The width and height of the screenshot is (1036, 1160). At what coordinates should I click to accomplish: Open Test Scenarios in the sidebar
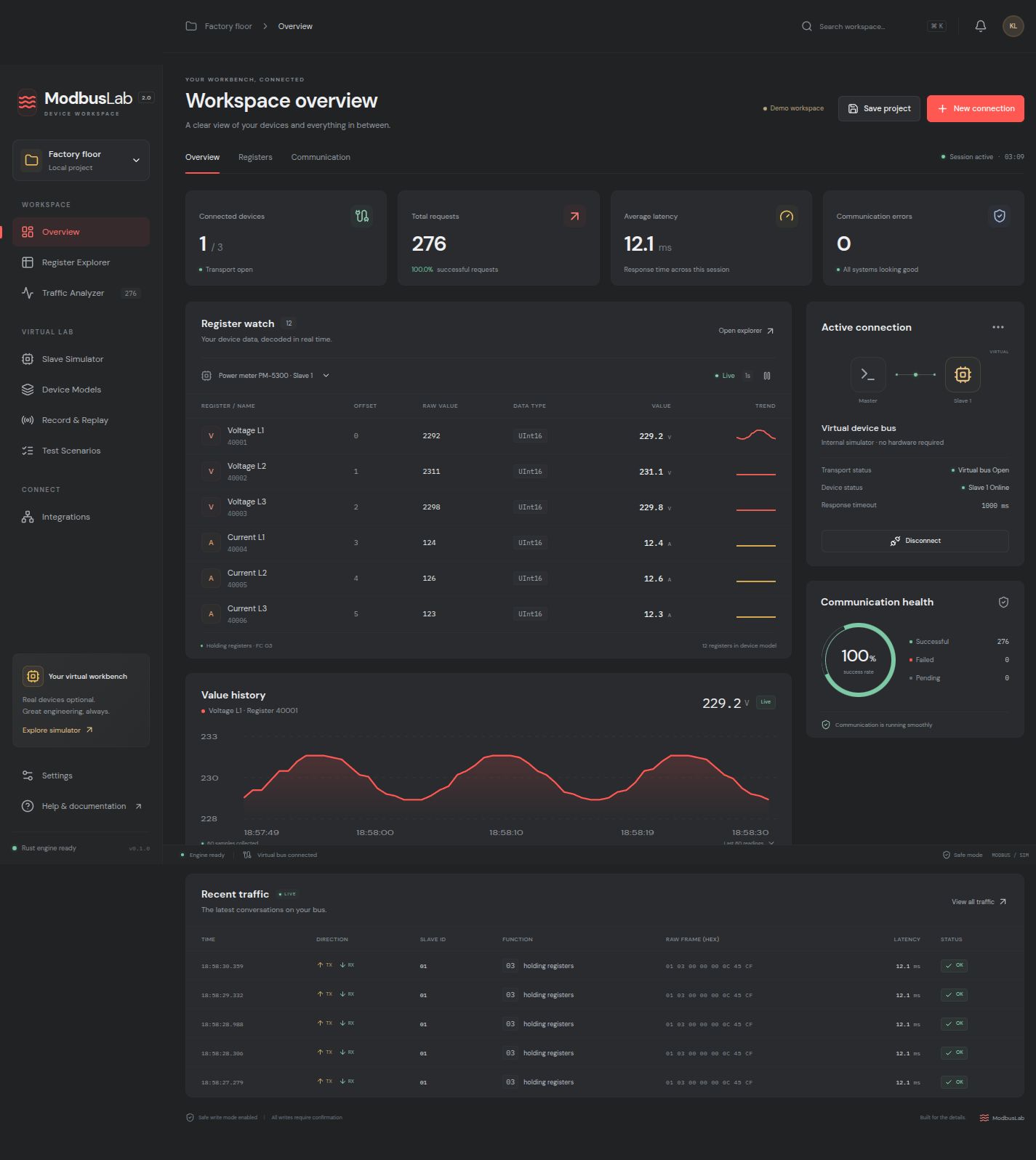tap(81, 451)
